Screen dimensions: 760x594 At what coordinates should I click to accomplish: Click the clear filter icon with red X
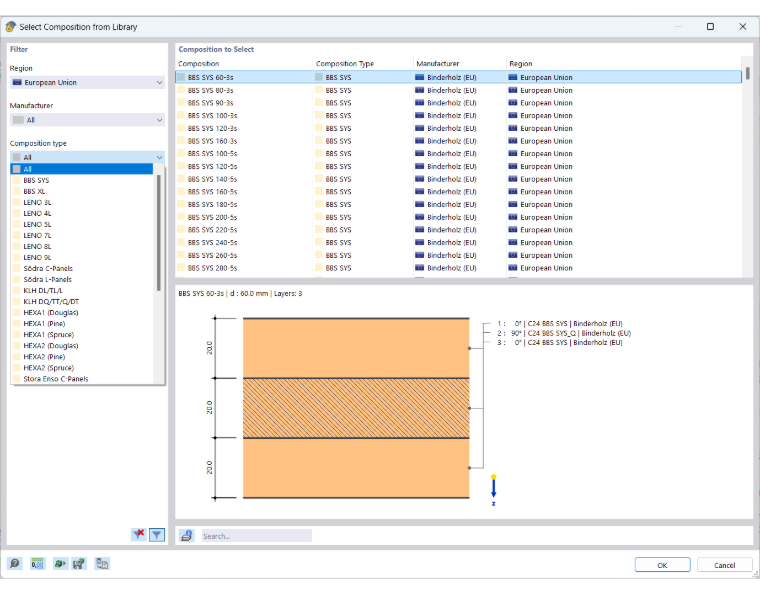click(x=139, y=534)
